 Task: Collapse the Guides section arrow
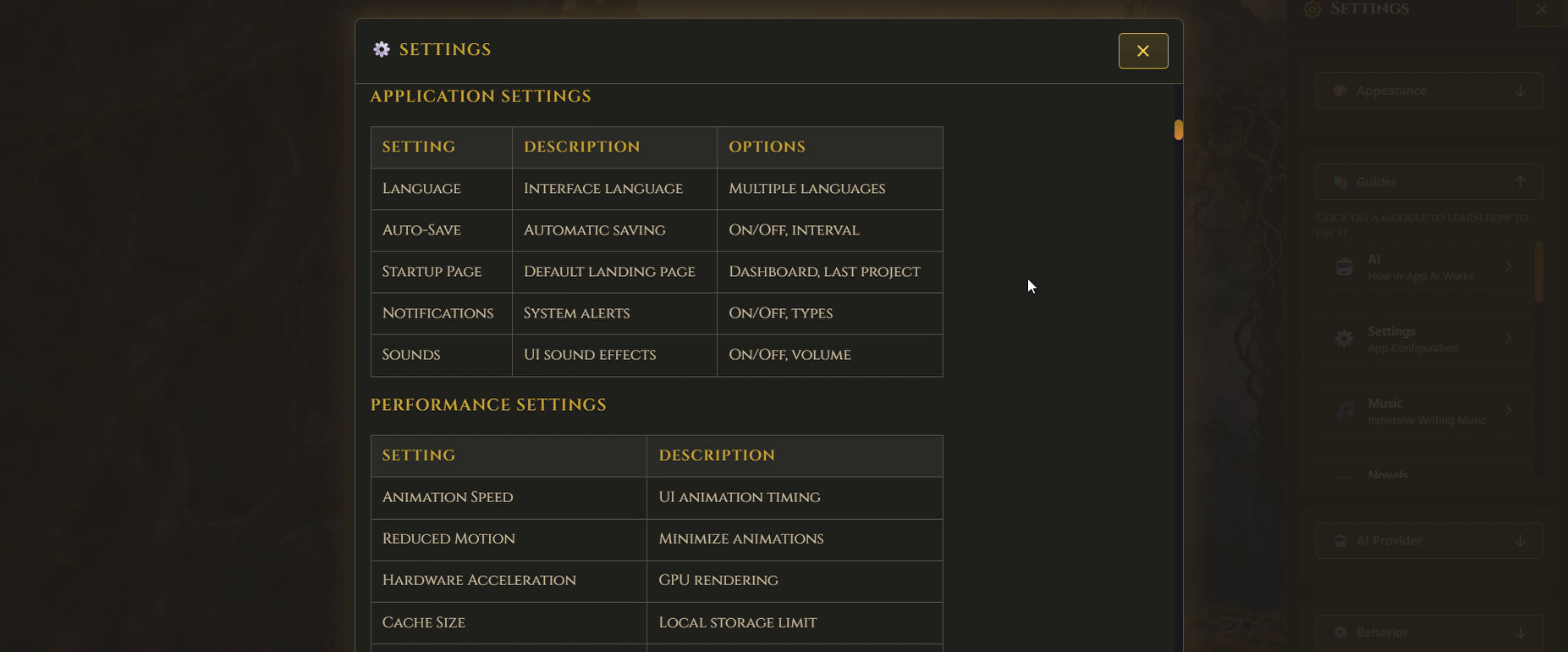(x=1521, y=182)
